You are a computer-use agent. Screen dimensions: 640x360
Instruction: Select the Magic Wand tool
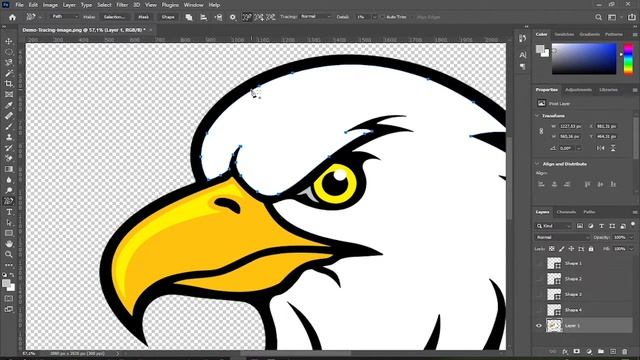pyautogui.click(x=9, y=73)
